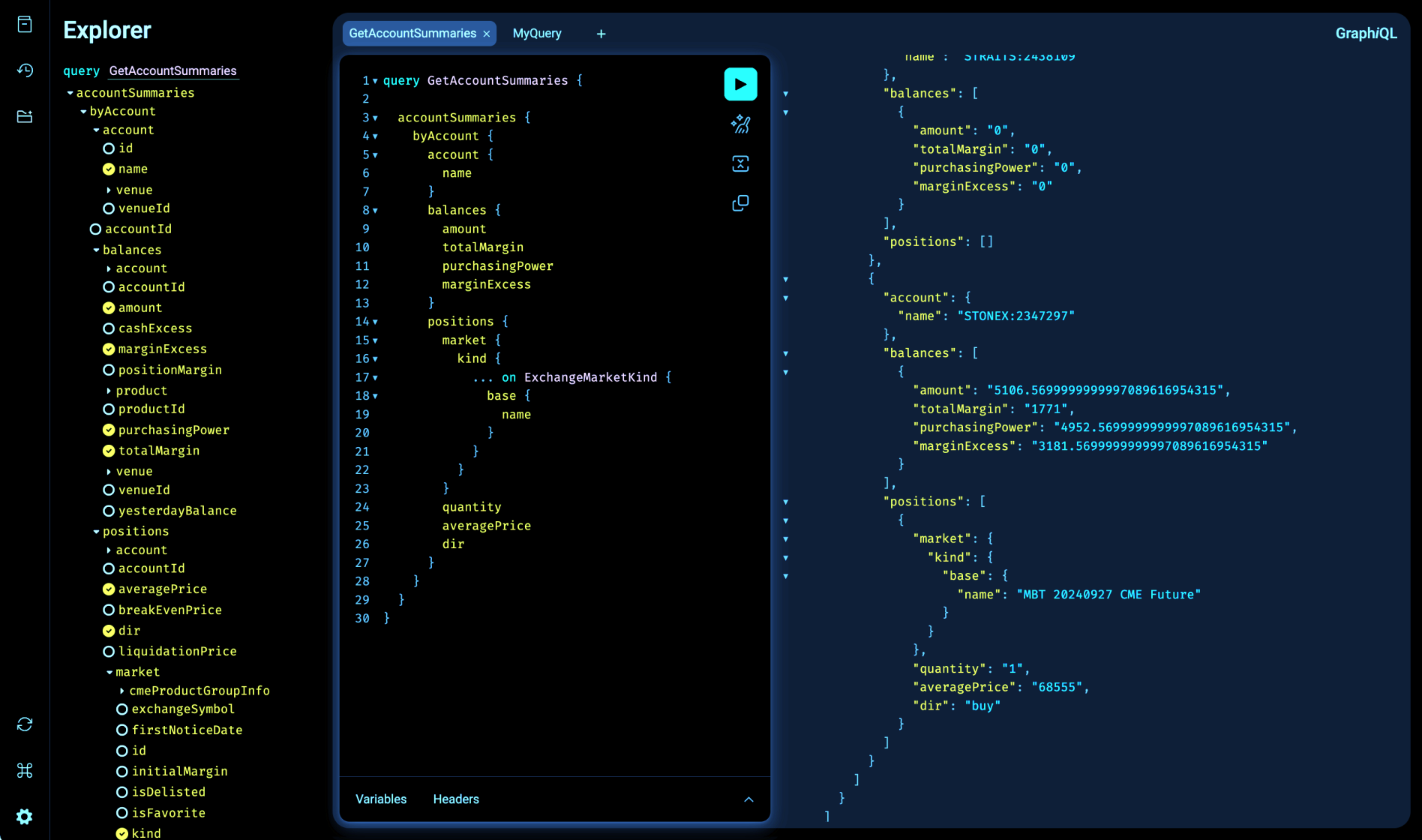Add a new query tab with plus button
Viewport: 1422px width, 840px height.
point(601,33)
